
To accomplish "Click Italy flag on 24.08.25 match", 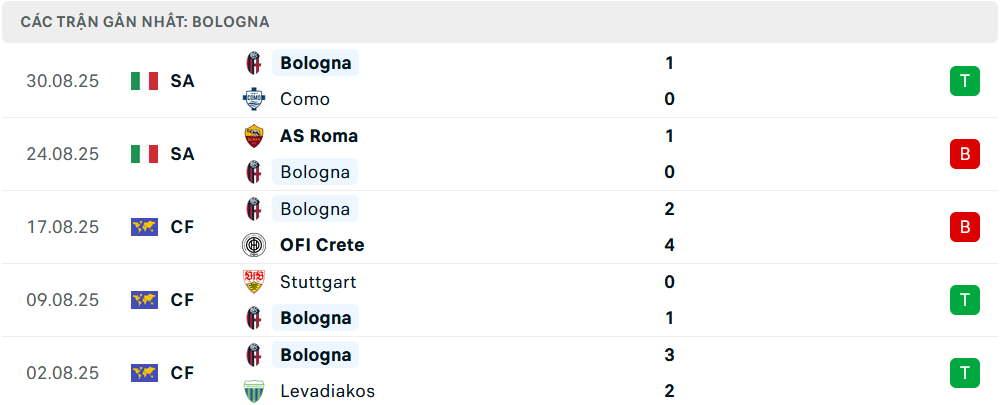I will point(144,154).
